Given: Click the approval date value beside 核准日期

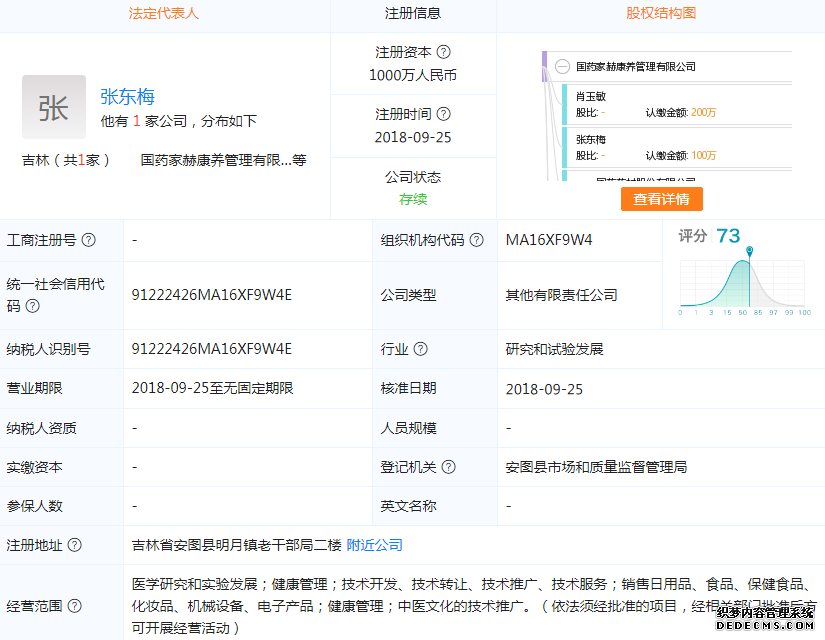Looking at the screenshot, I should [x=544, y=389].
